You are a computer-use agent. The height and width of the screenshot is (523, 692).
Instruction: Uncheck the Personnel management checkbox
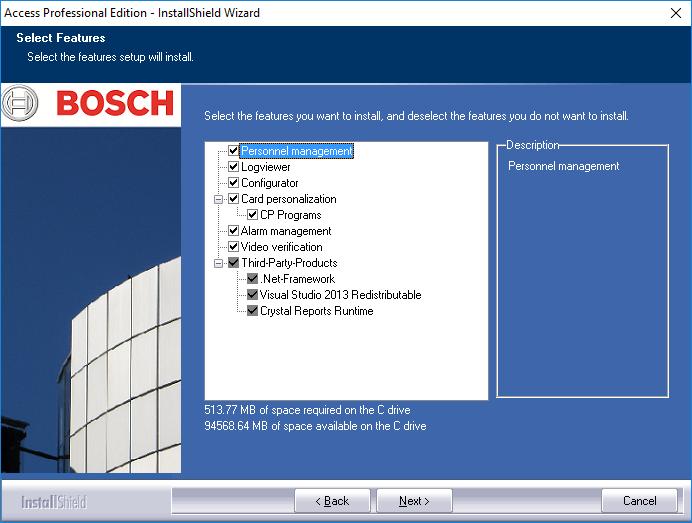[x=233, y=151]
